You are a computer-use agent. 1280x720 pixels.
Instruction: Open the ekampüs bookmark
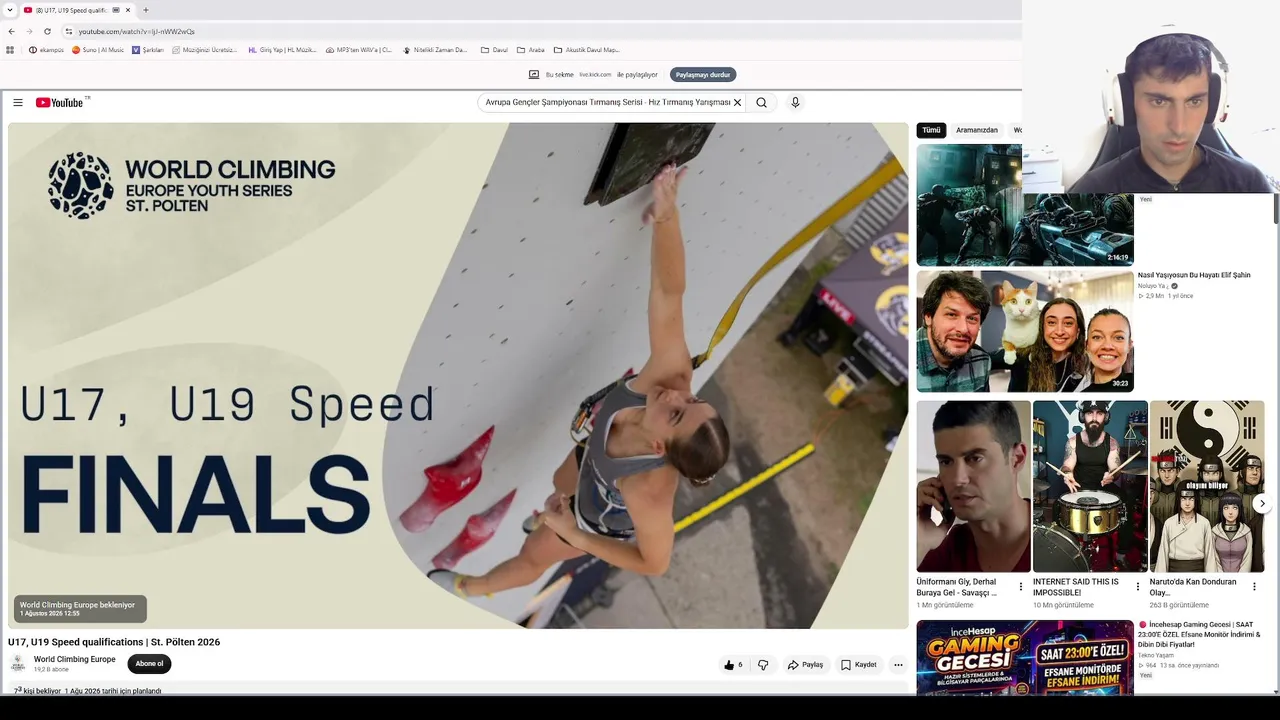coord(46,50)
